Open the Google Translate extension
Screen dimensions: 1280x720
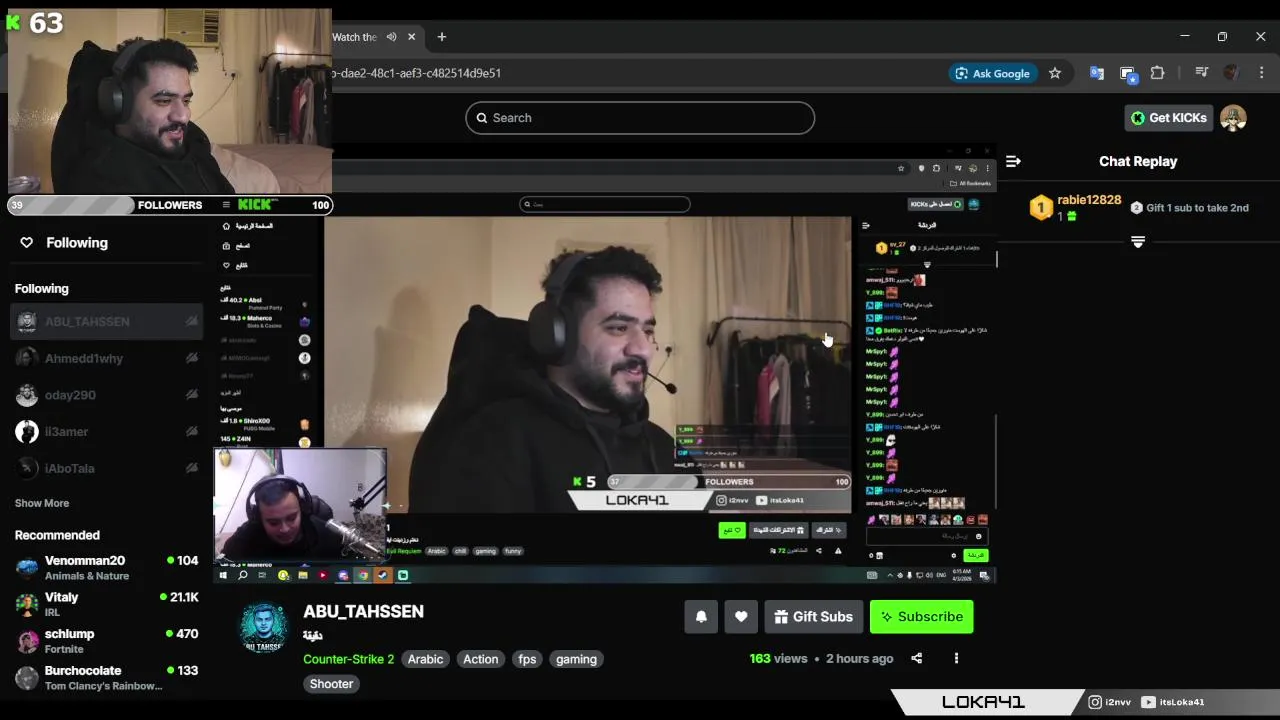(x=1097, y=73)
